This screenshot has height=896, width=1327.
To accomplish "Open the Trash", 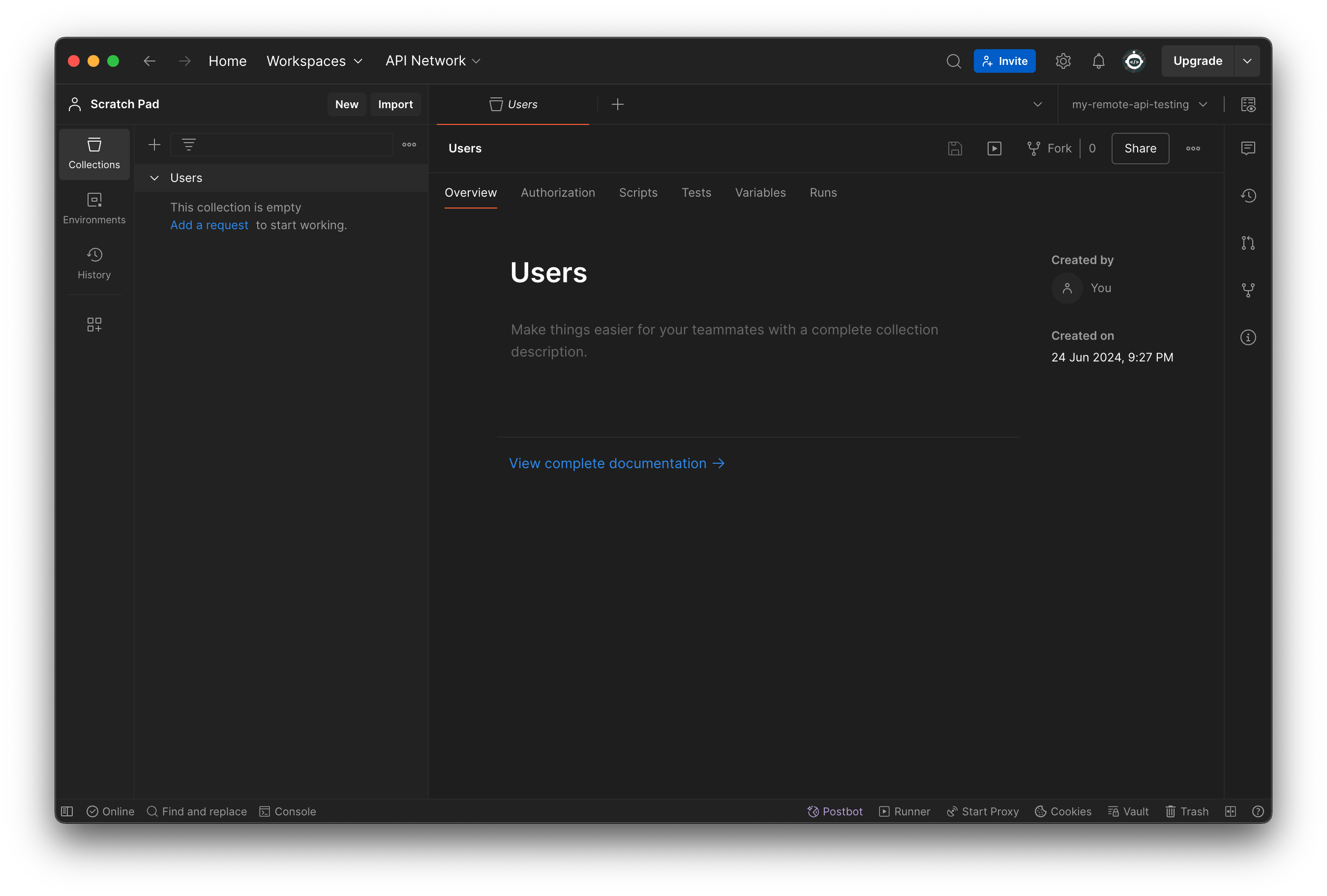I will [1186, 811].
